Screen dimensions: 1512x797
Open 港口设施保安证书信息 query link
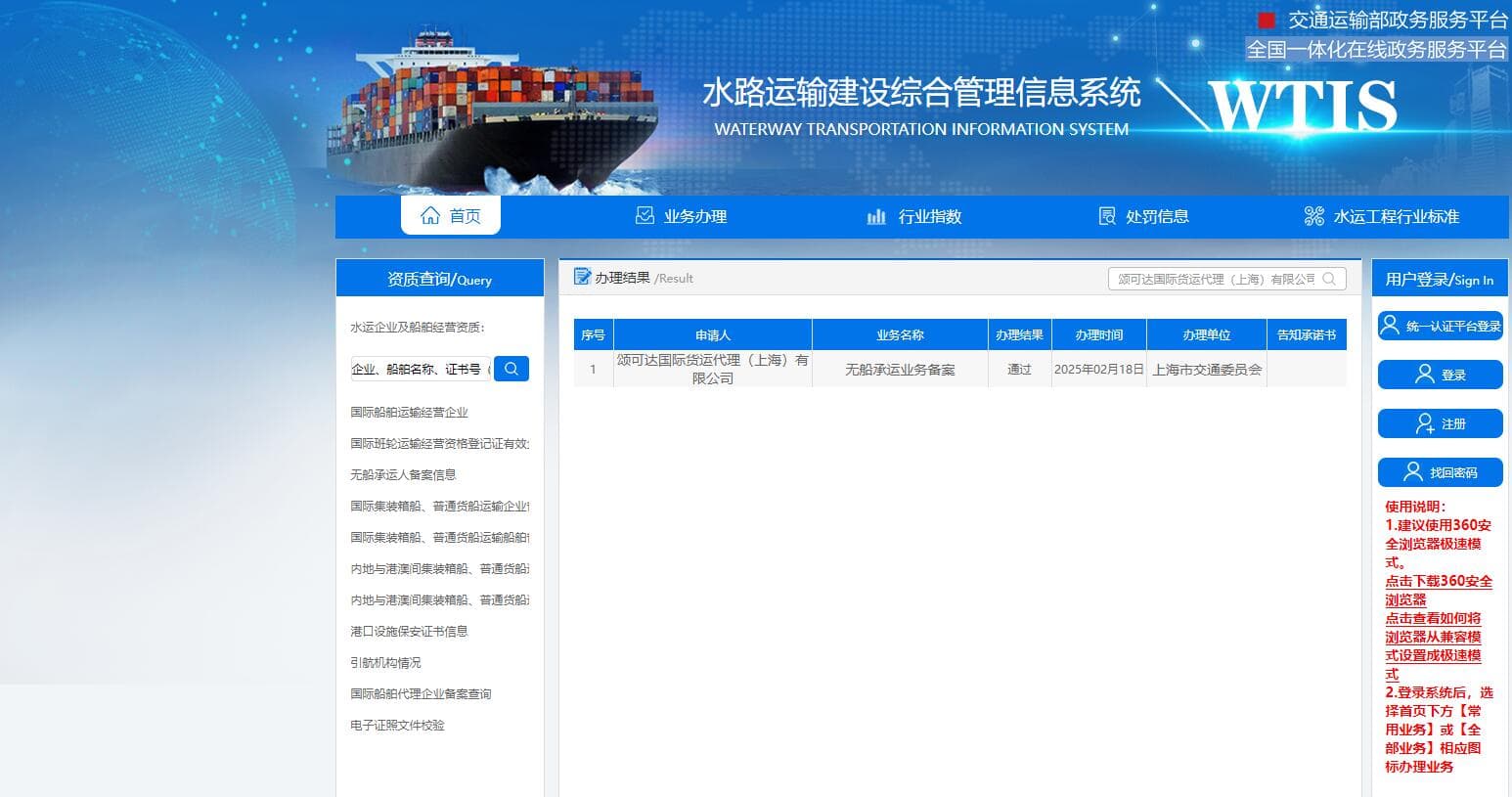[410, 632]
